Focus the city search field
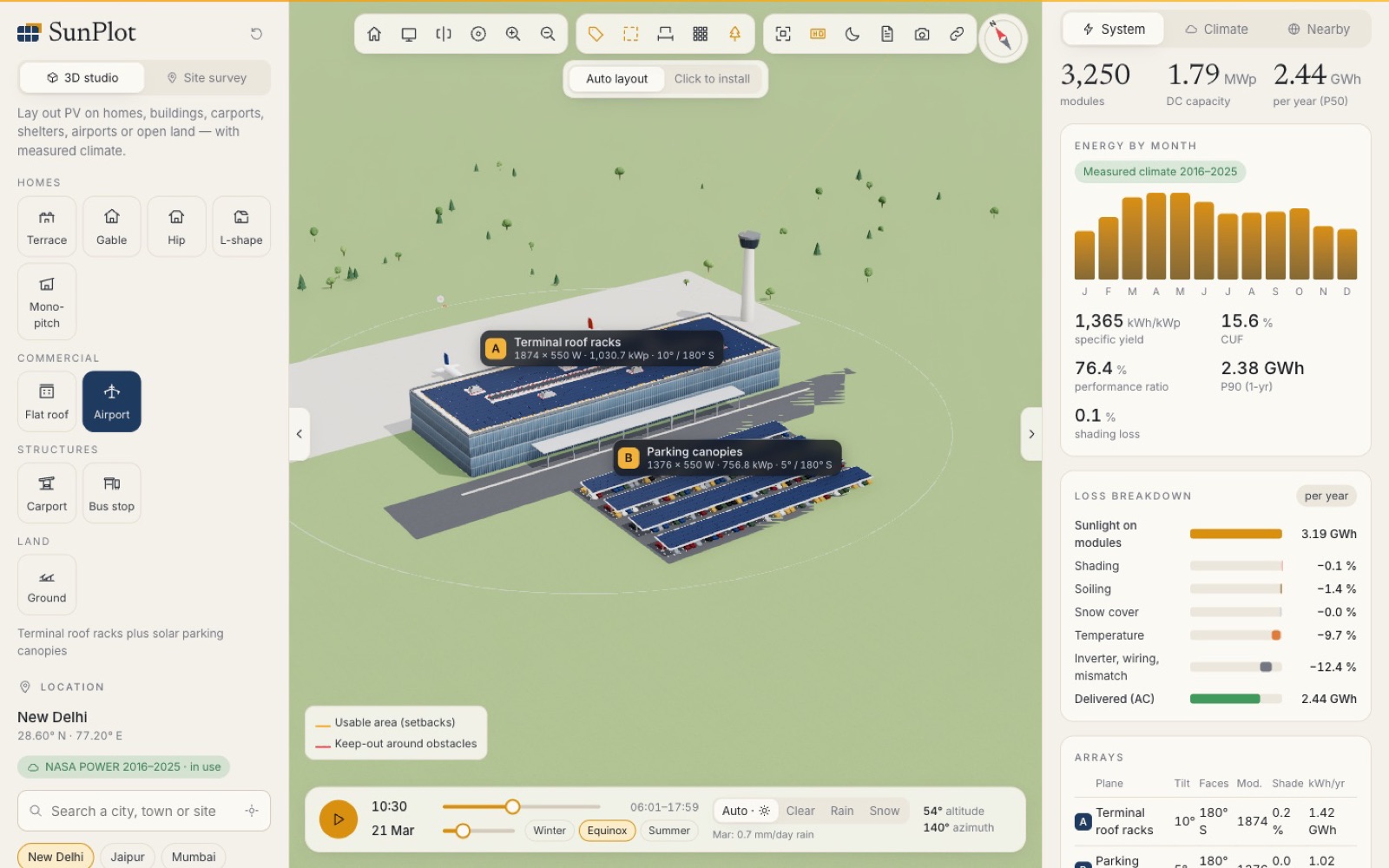1389x868 pixels. coord(144,811)
